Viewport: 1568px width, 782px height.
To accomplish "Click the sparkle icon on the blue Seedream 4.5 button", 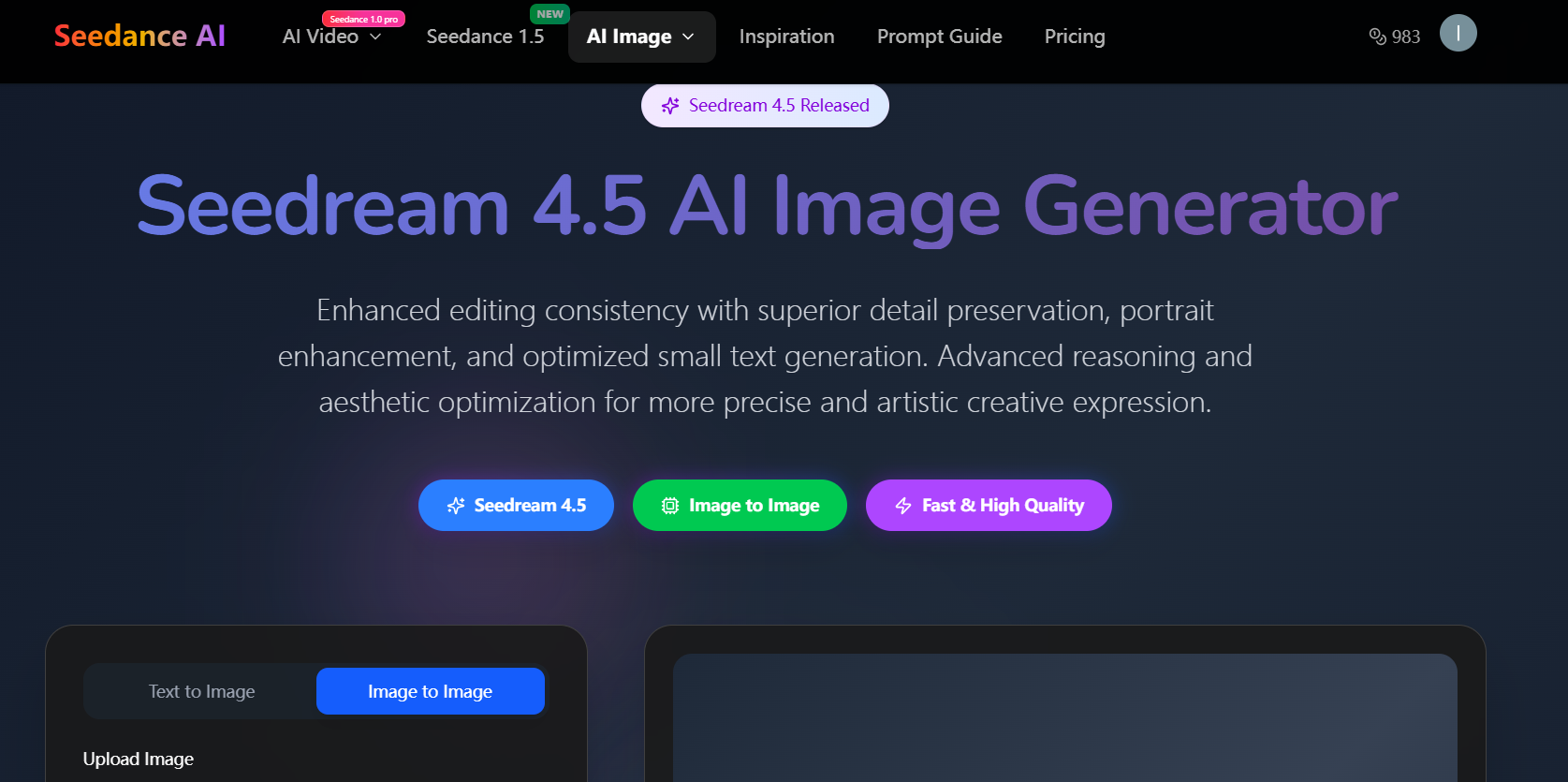I will (456, 506).
